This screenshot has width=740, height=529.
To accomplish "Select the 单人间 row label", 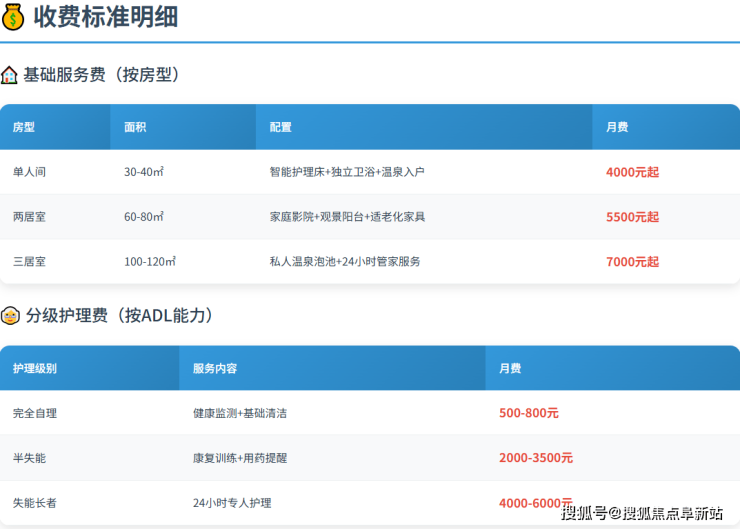I will coord(29,172).
